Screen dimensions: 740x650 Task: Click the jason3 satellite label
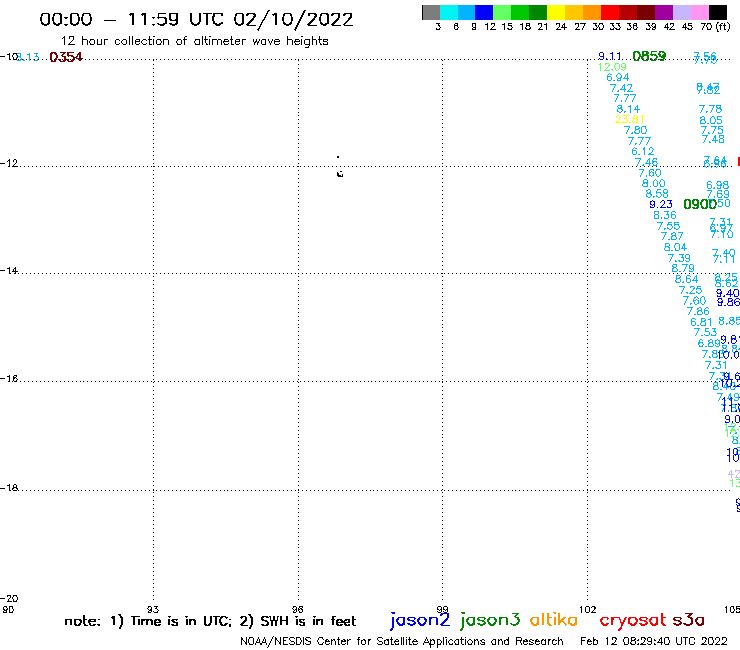tap(490, 620)
